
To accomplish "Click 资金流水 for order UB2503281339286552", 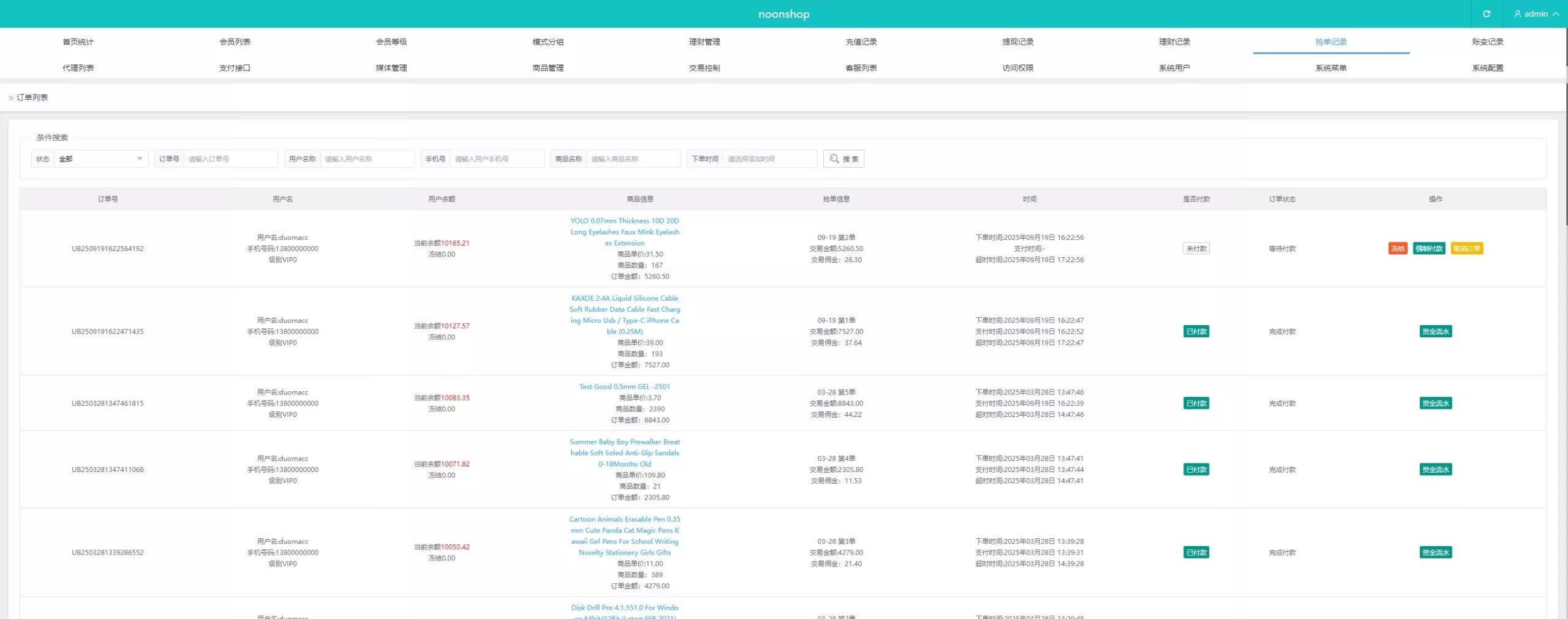I will (x=1436, y=552).
